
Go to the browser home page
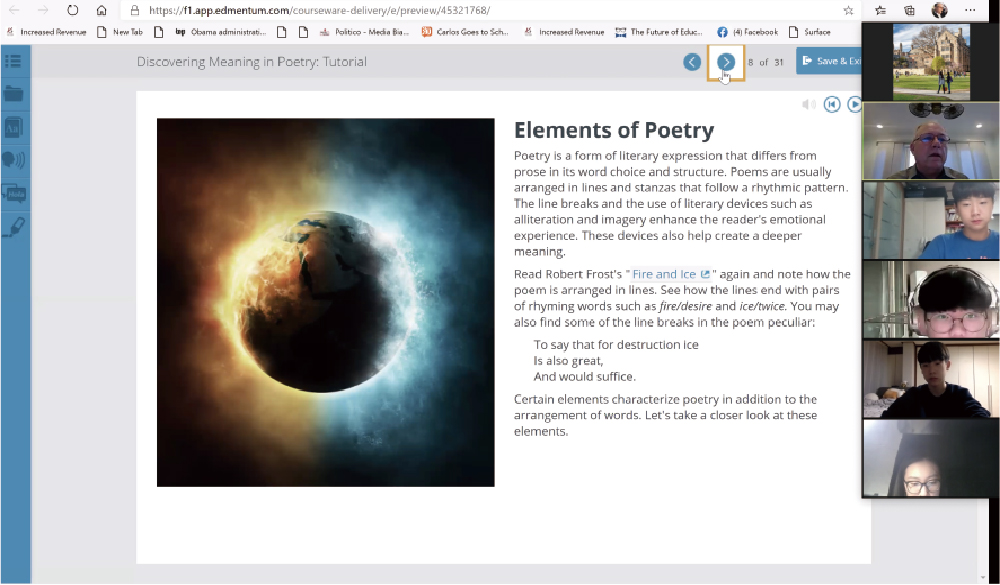101,10
